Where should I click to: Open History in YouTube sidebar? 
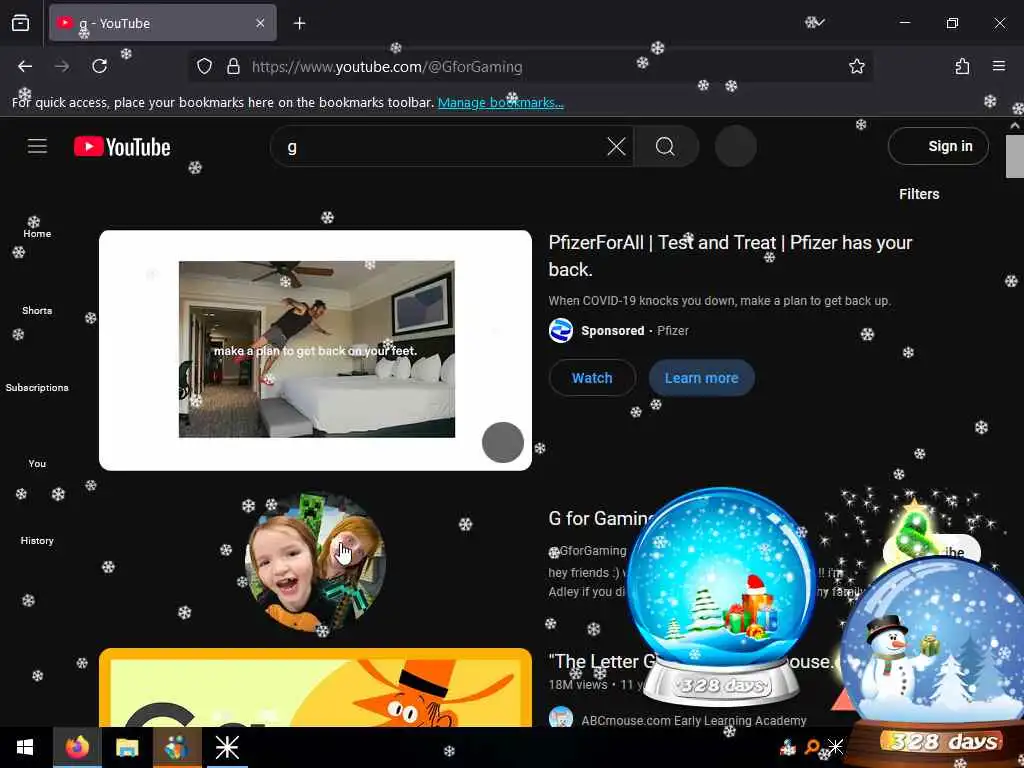(x=37, y=534)
